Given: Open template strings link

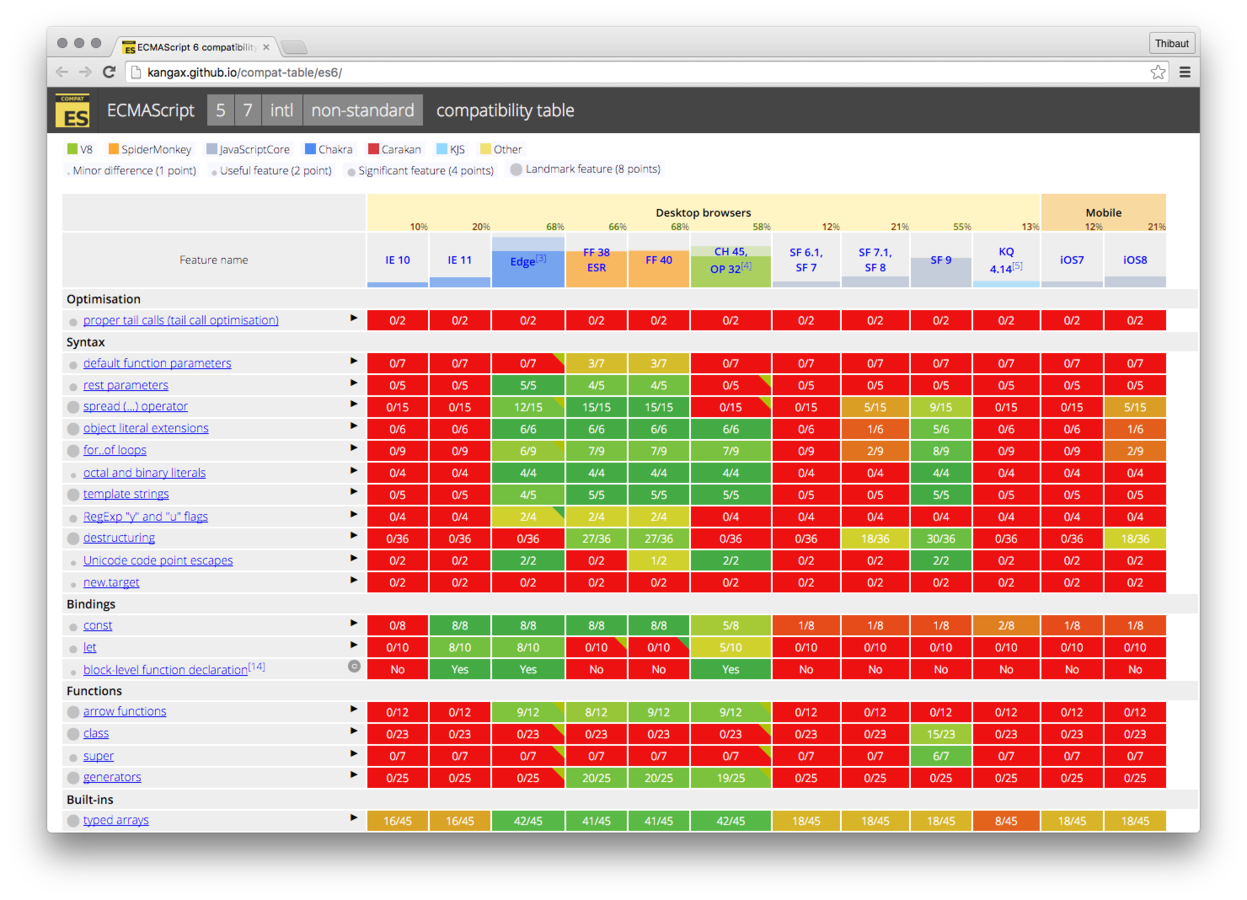Looking at the screenshot, I should click(x=126, y=494).
